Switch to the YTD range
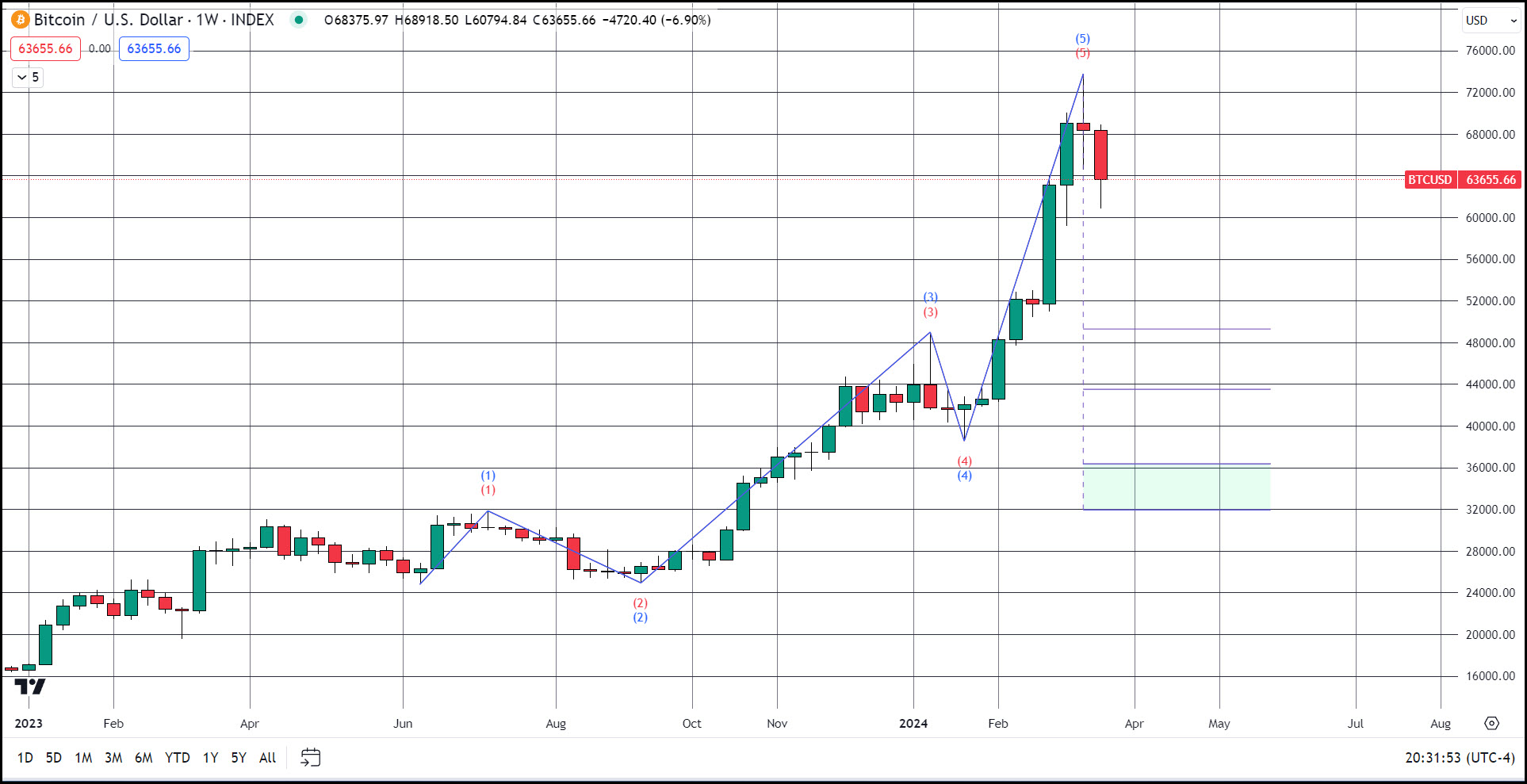The width and height of the screenshot is (1527, 784). point(177,758)
